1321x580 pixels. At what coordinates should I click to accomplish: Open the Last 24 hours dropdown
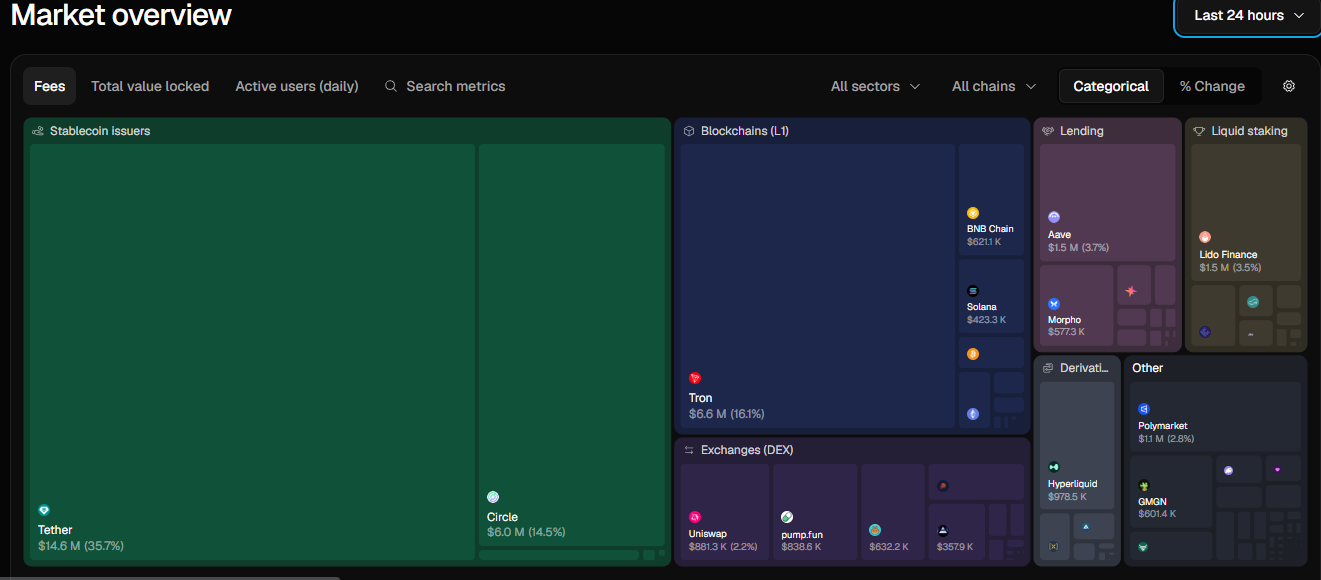tap(1249, 15)
